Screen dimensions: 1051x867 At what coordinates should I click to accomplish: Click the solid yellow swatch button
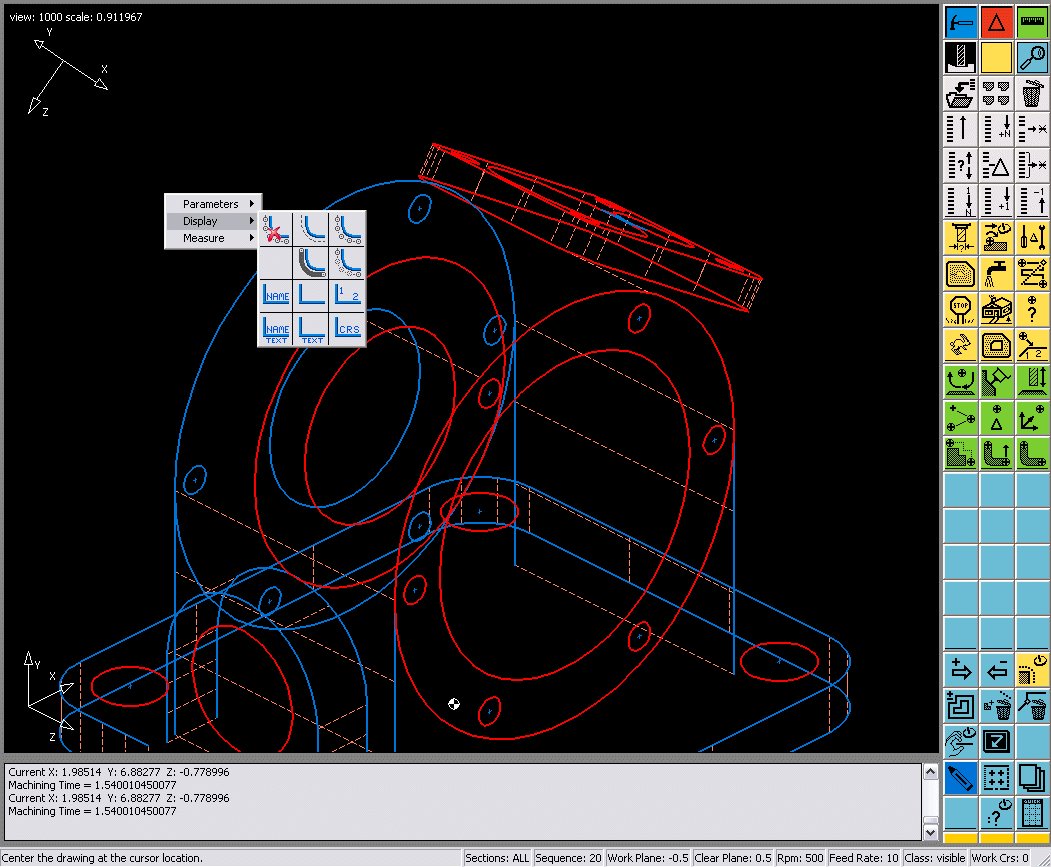pyautogui.click(x=996, y=58)
